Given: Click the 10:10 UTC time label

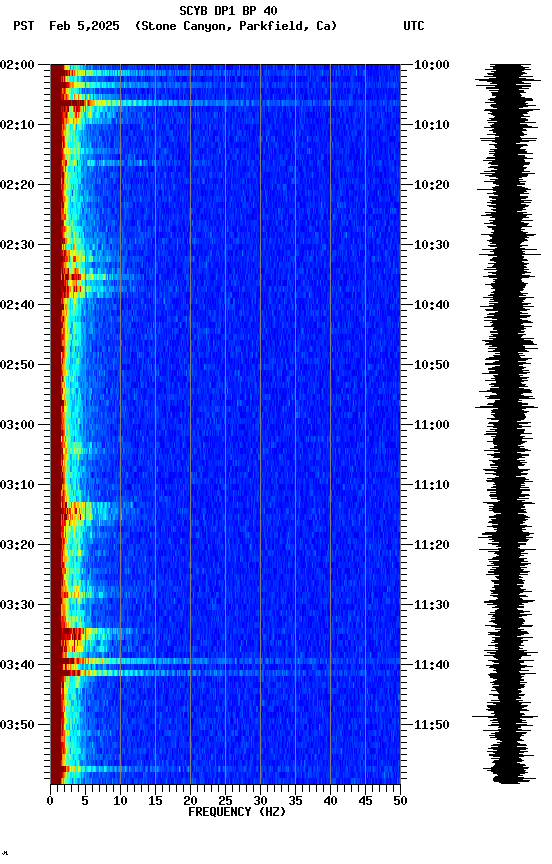Looking at the screenshot, I should 432,125.
